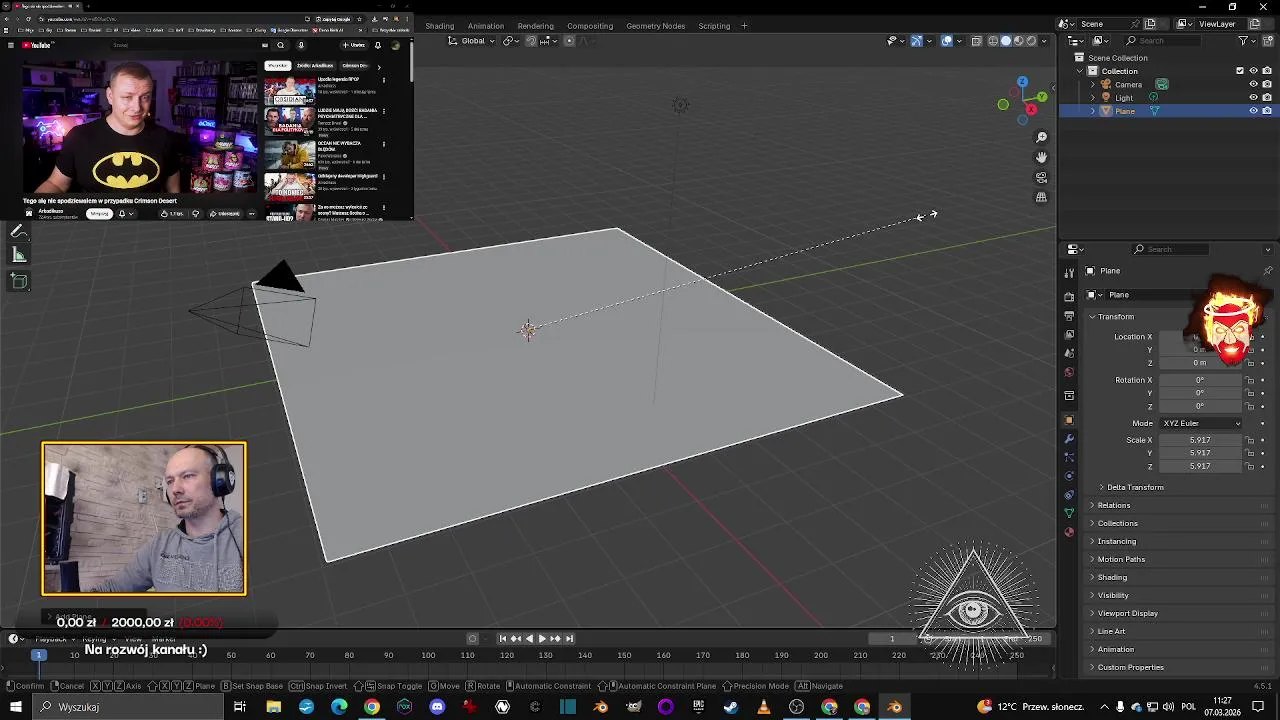
Task: Jump to the end frame in timeline
Action: (569, 638)
